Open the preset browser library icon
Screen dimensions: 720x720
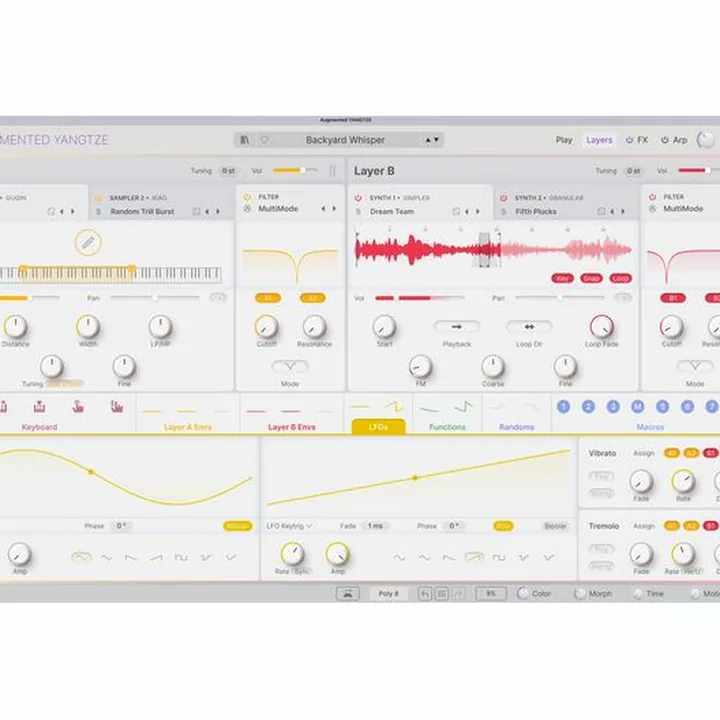coord(245,140)
